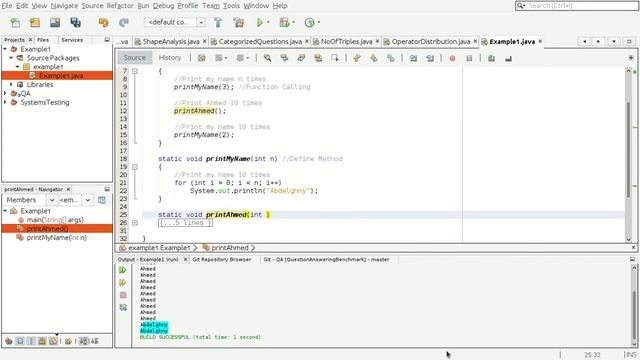Click the Find Selection magnifier icon
The width and height of the screenshot is (640, 360).
[267, 58]
